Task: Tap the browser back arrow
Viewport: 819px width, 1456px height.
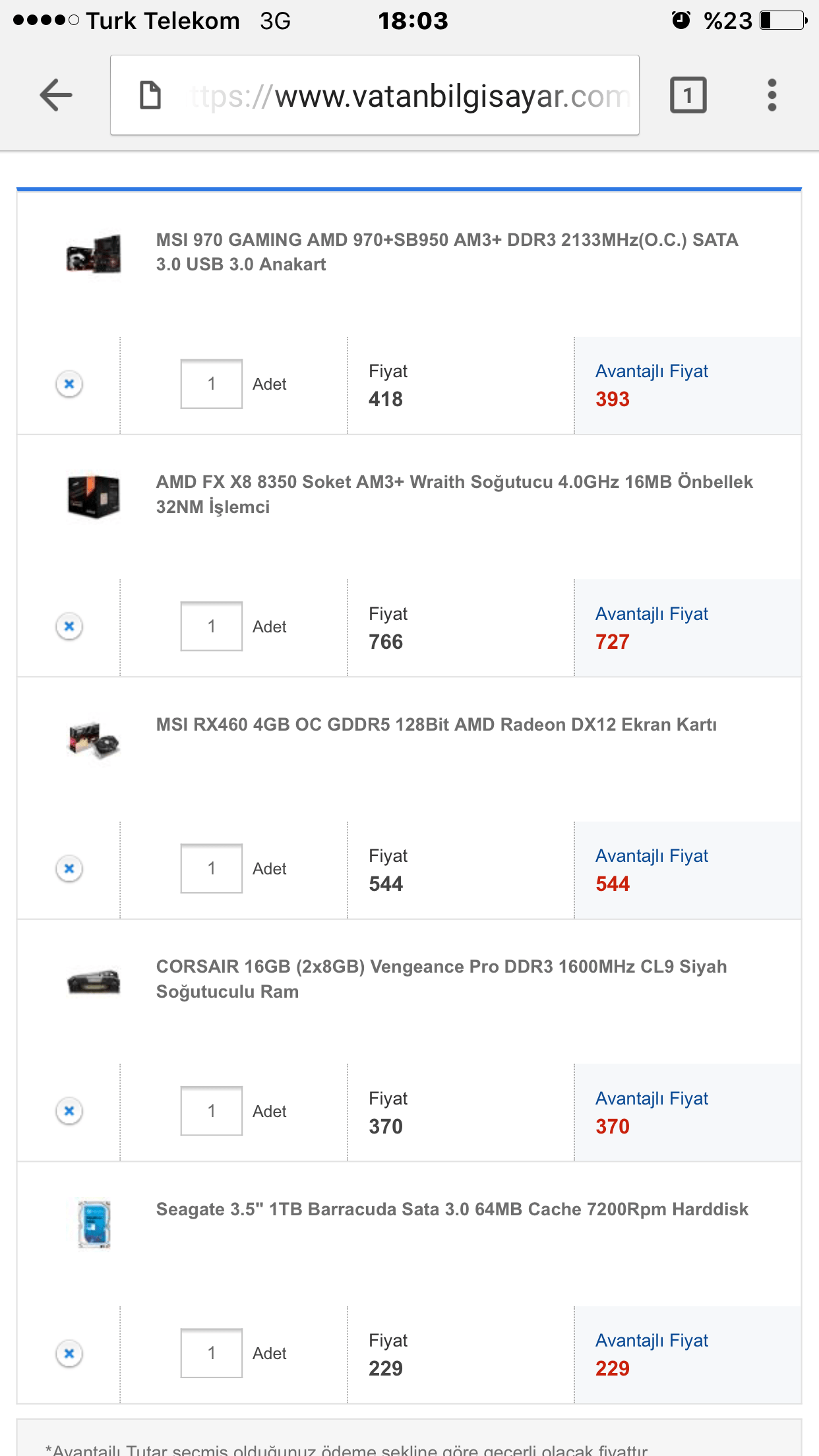Action: [x=56, y=95]
